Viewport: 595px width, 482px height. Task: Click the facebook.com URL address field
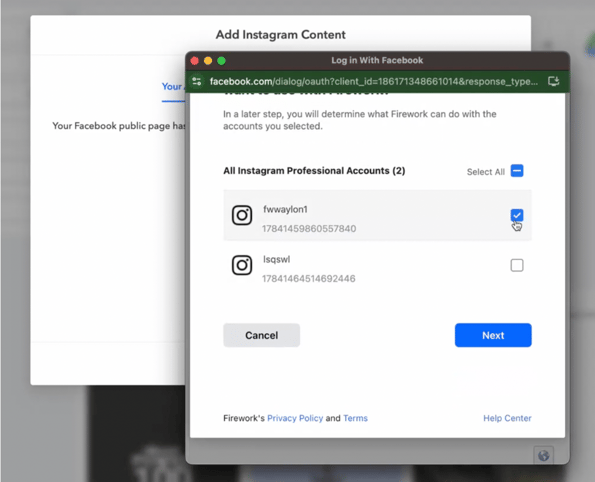pyautogui.click(x=373, y=81)
